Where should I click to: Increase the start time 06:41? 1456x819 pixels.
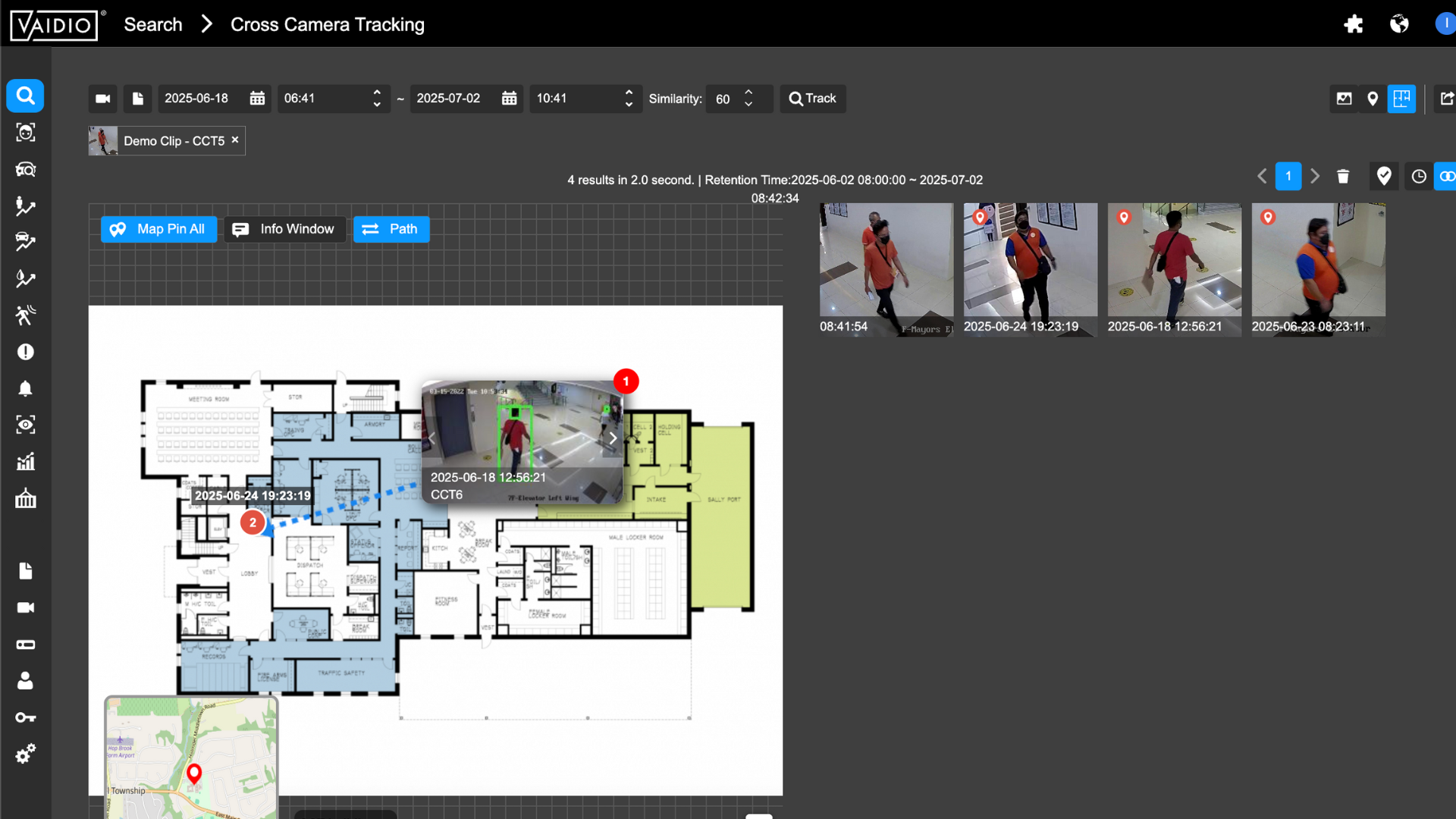[x=377, y=93]
